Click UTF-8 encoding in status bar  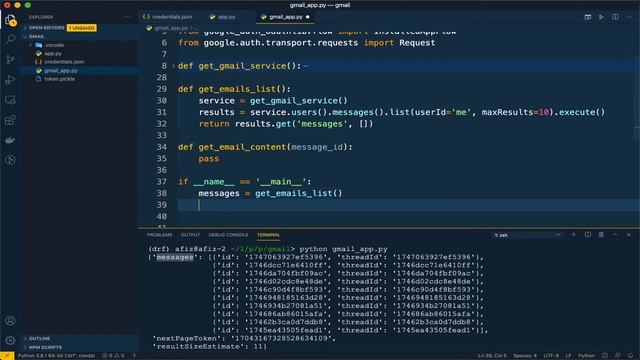[551, 356]
